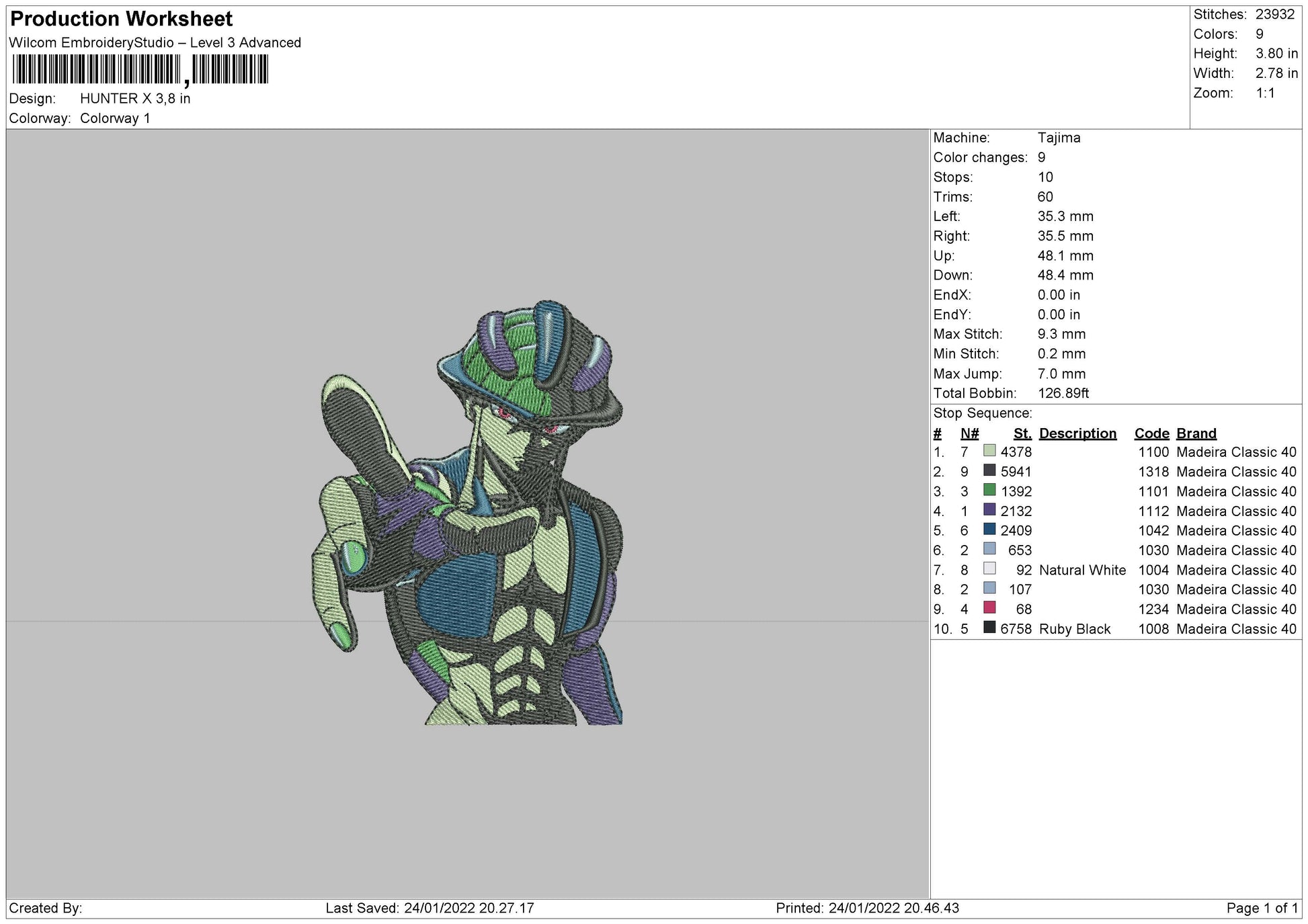Screen dimensions: 1308x924
Task: Click the Up value '48.1 mm'
Action: [1065, 256]
